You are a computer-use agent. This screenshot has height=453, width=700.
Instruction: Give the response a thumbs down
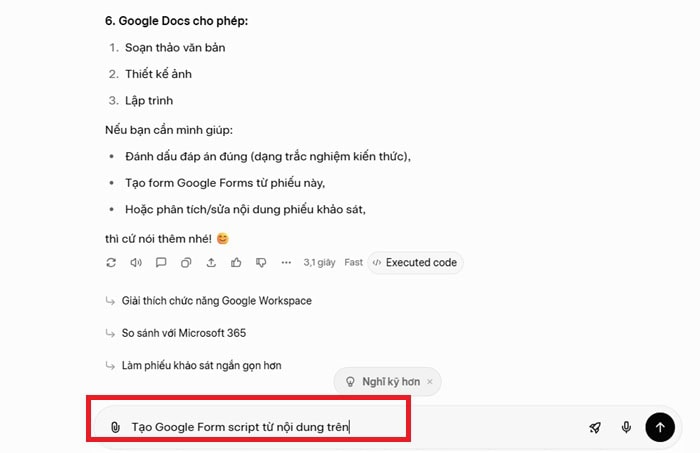click(x=261, y=263)
